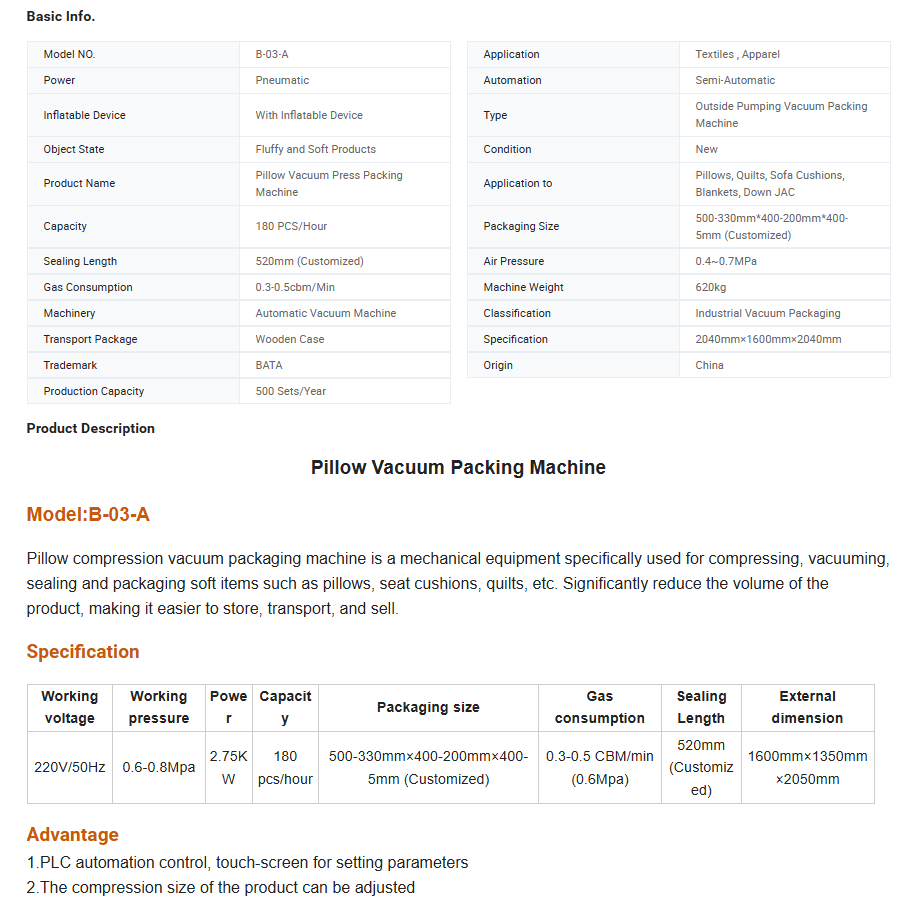Viewport: 901px width, 901px height.
Task: Click the 180 PCS/Hour capacity value
Action: coord(291,226)
